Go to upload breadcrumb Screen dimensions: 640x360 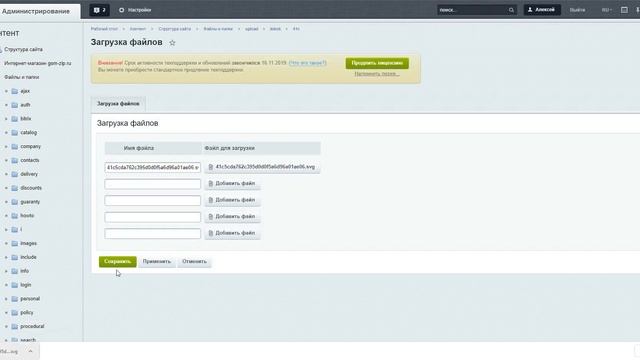pyautogui.click(x=251, y=29)
